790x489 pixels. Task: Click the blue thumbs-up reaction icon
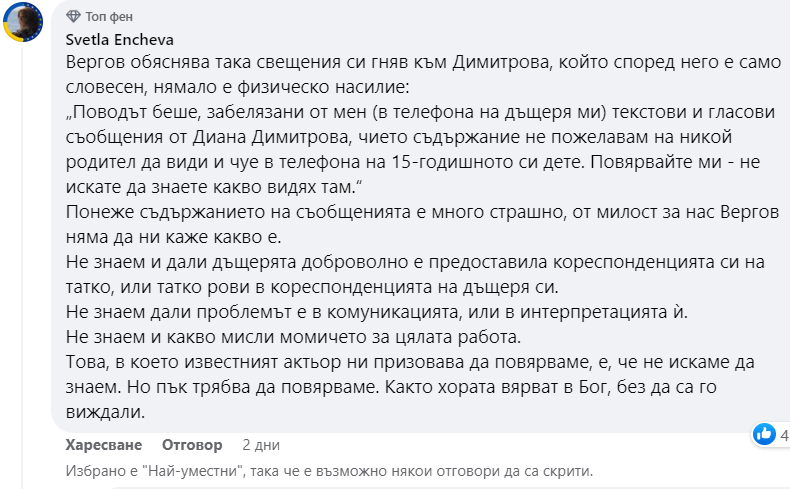(765, 434)
